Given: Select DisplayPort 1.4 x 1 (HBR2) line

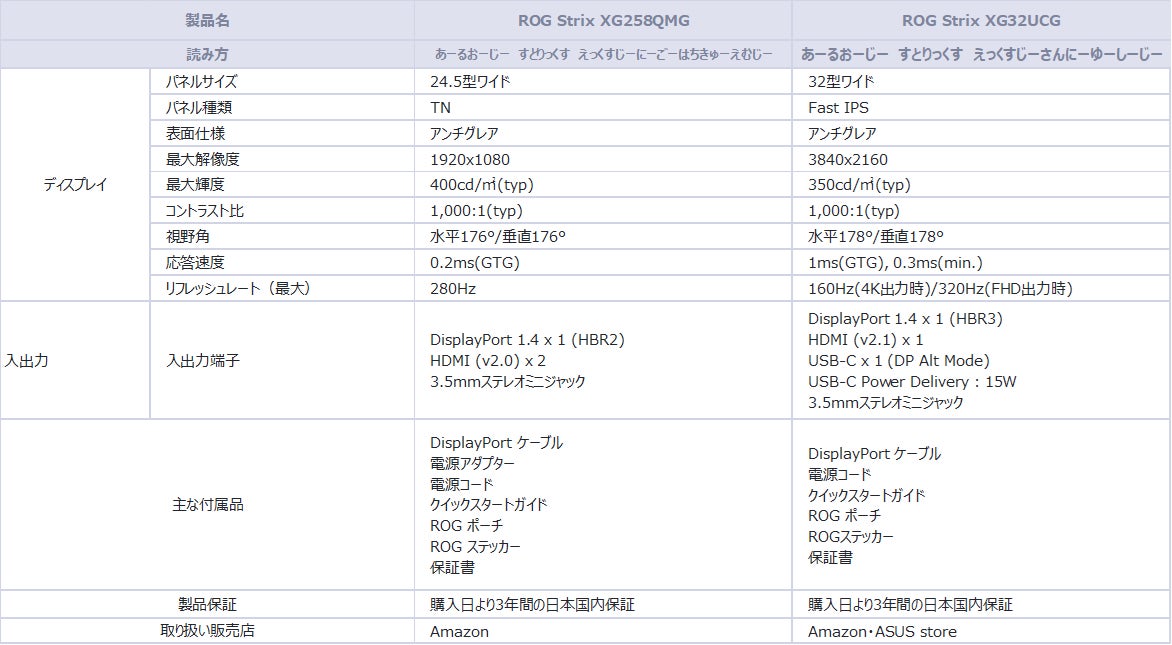Looking at the screenshot, I should tap(527, 339).
